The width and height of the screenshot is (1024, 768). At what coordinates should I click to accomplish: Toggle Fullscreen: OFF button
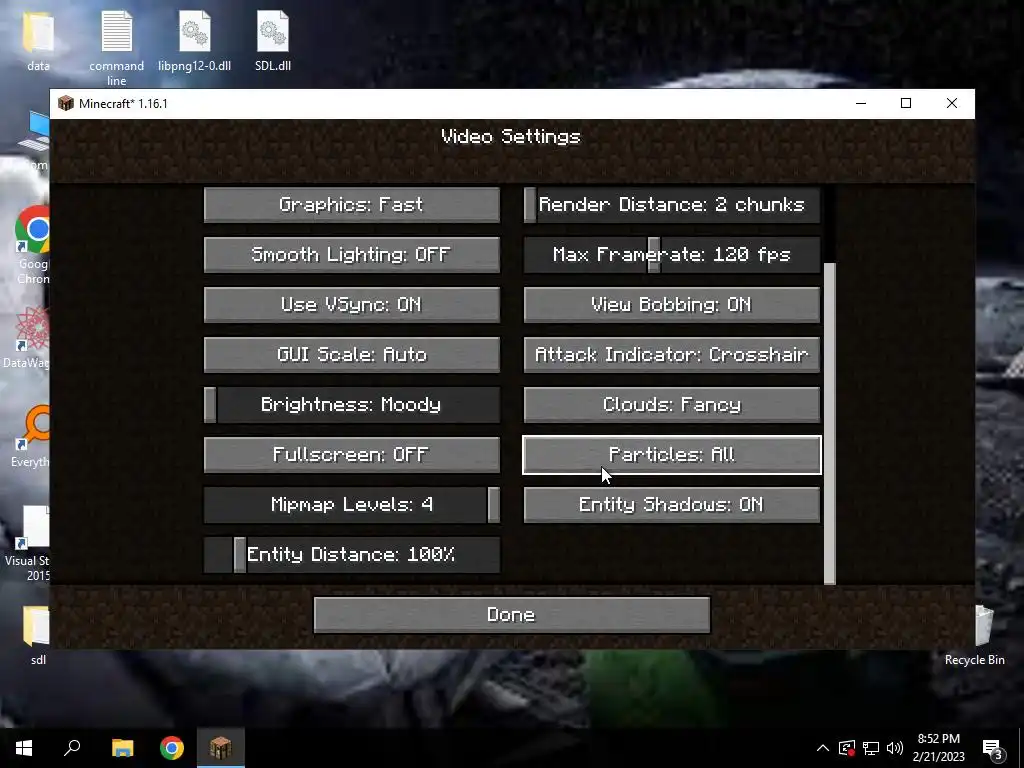(x=351, y=455)
